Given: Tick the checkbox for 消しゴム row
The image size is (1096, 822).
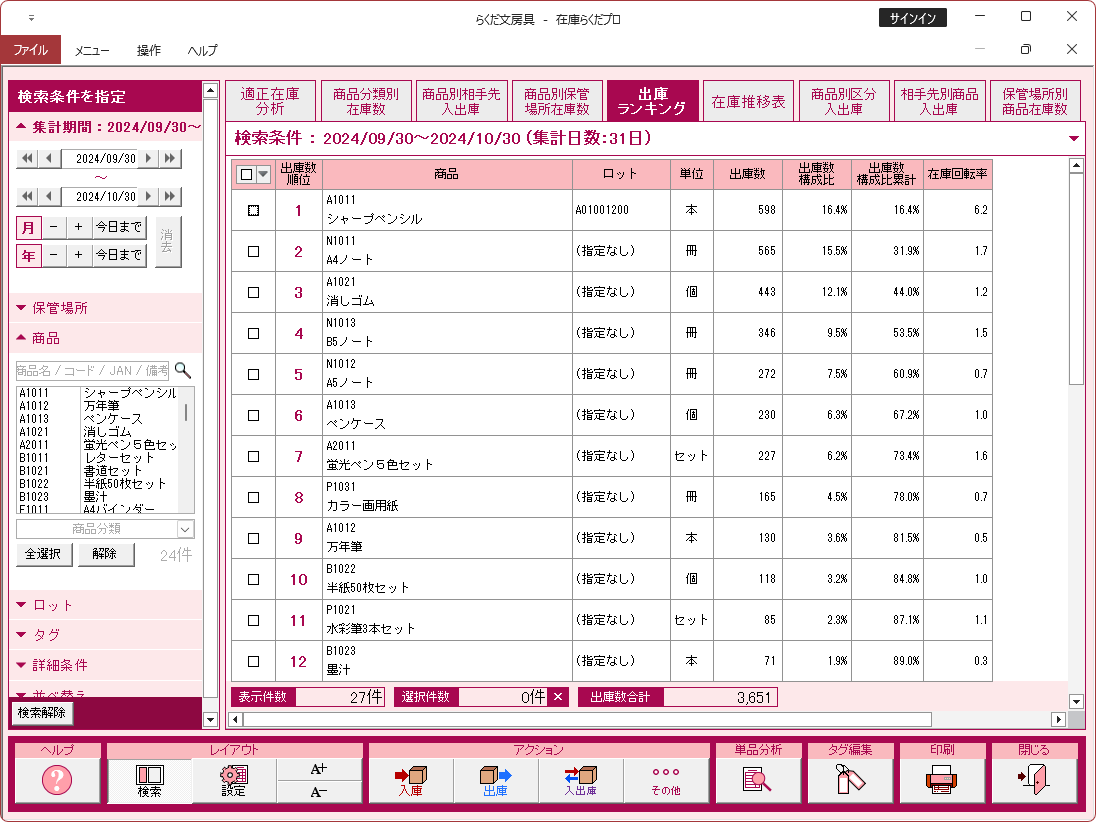Looking at the screenshot, I should 253,293.
